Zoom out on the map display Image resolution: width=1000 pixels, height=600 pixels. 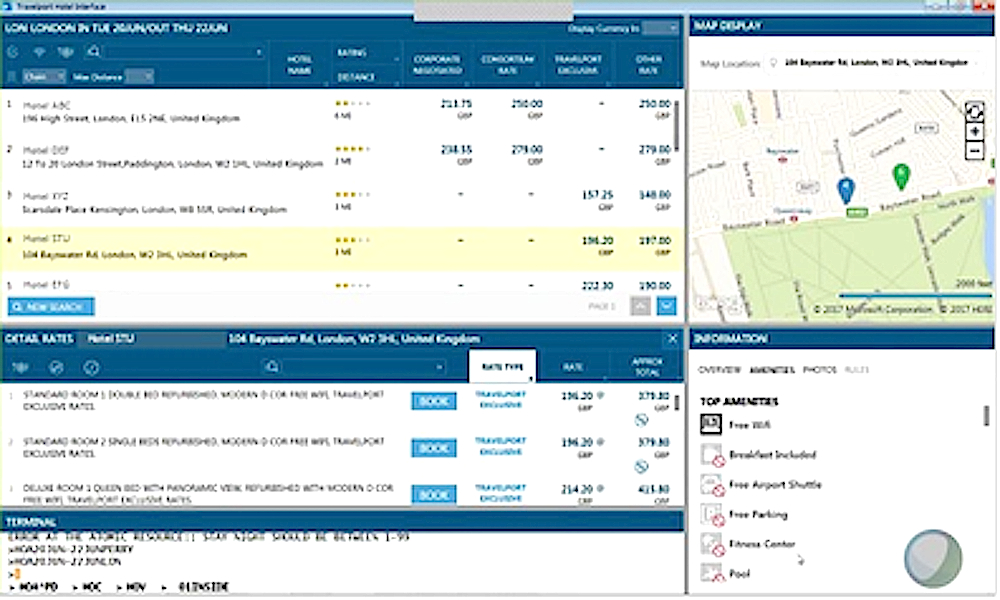point(975,151)
